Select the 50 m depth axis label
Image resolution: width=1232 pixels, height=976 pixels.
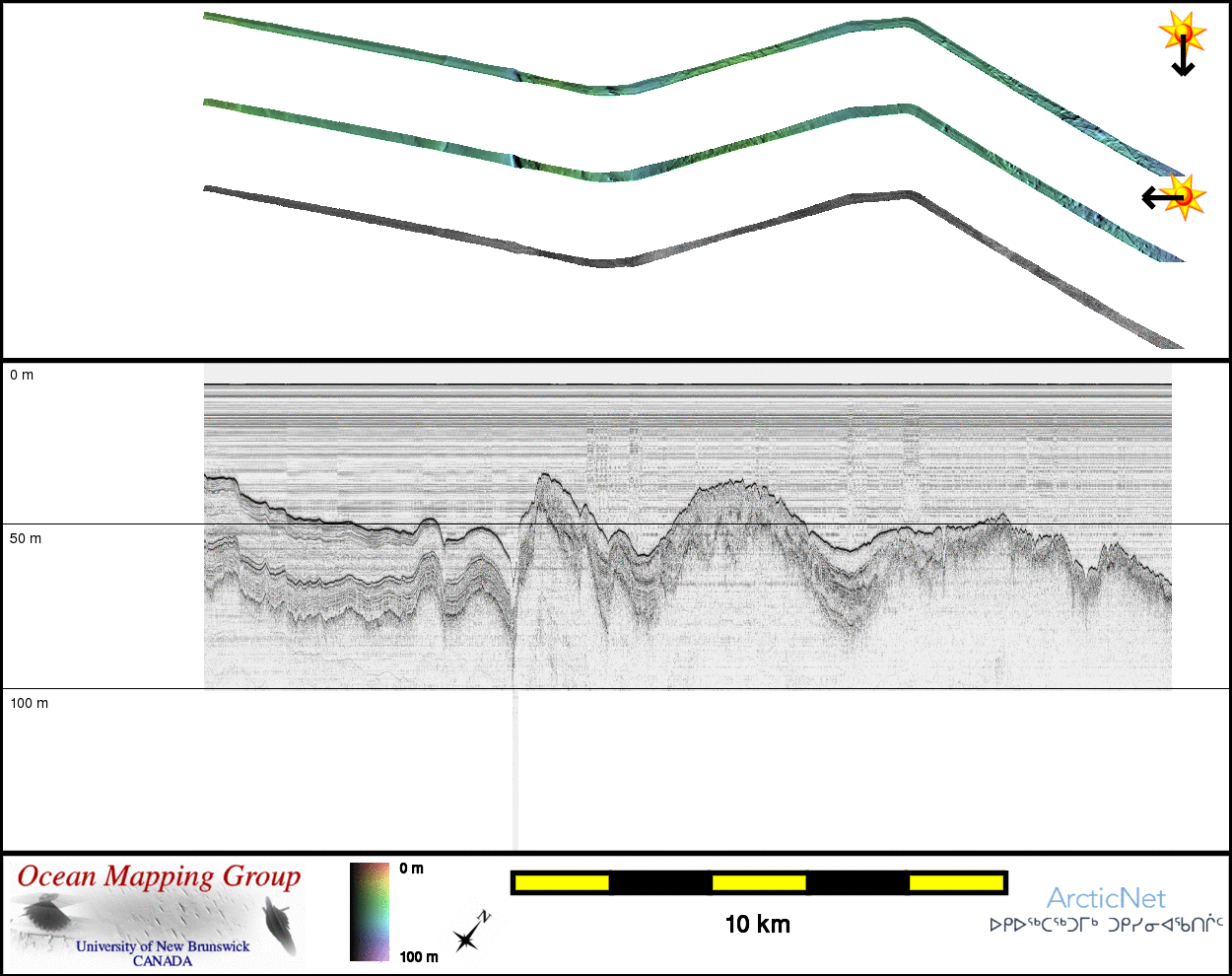pyautogui.click(x=26, y=539)
